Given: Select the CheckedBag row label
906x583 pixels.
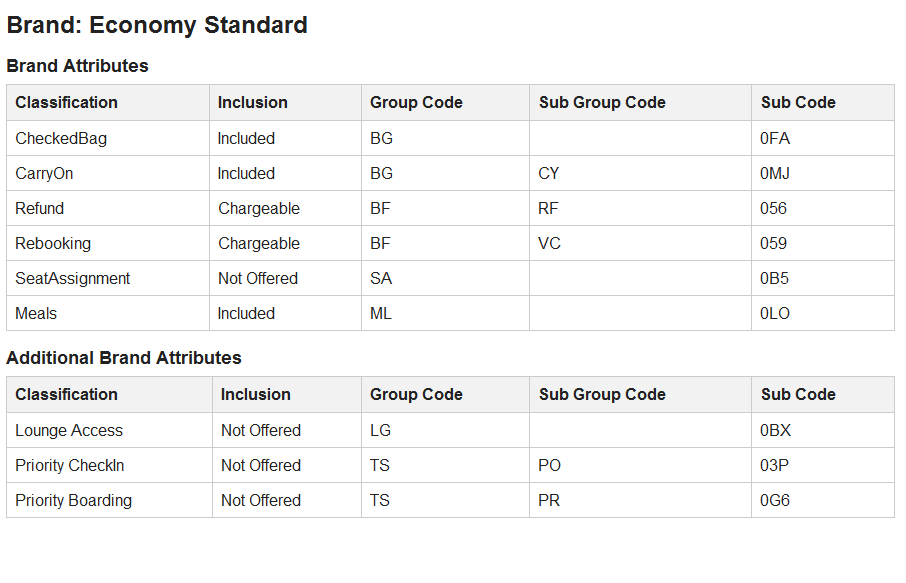Looking at the screenshot, I should coord(61,138).
